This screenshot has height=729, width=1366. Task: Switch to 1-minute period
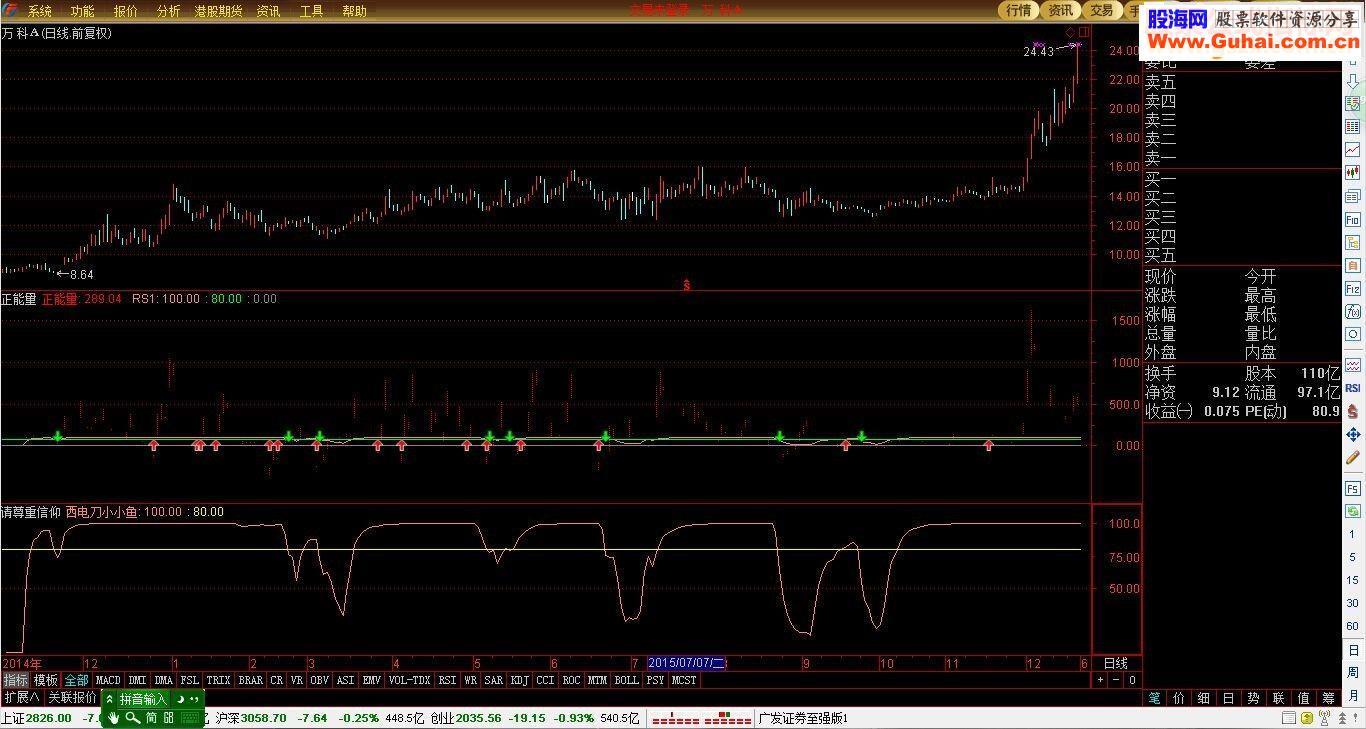[x=1352, y=534]
